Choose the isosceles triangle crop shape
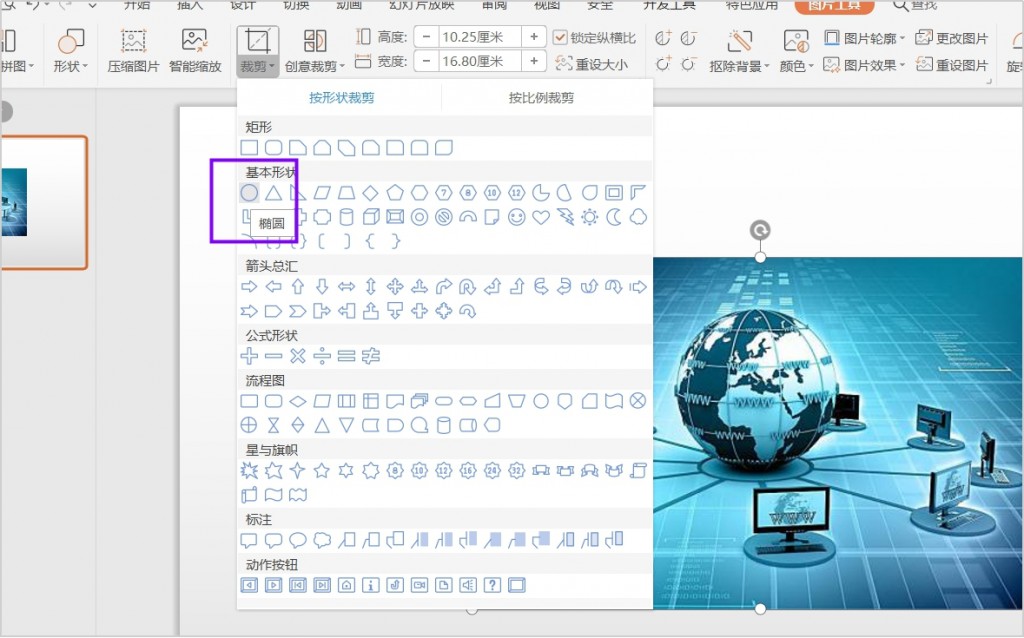 click(274, 193)
